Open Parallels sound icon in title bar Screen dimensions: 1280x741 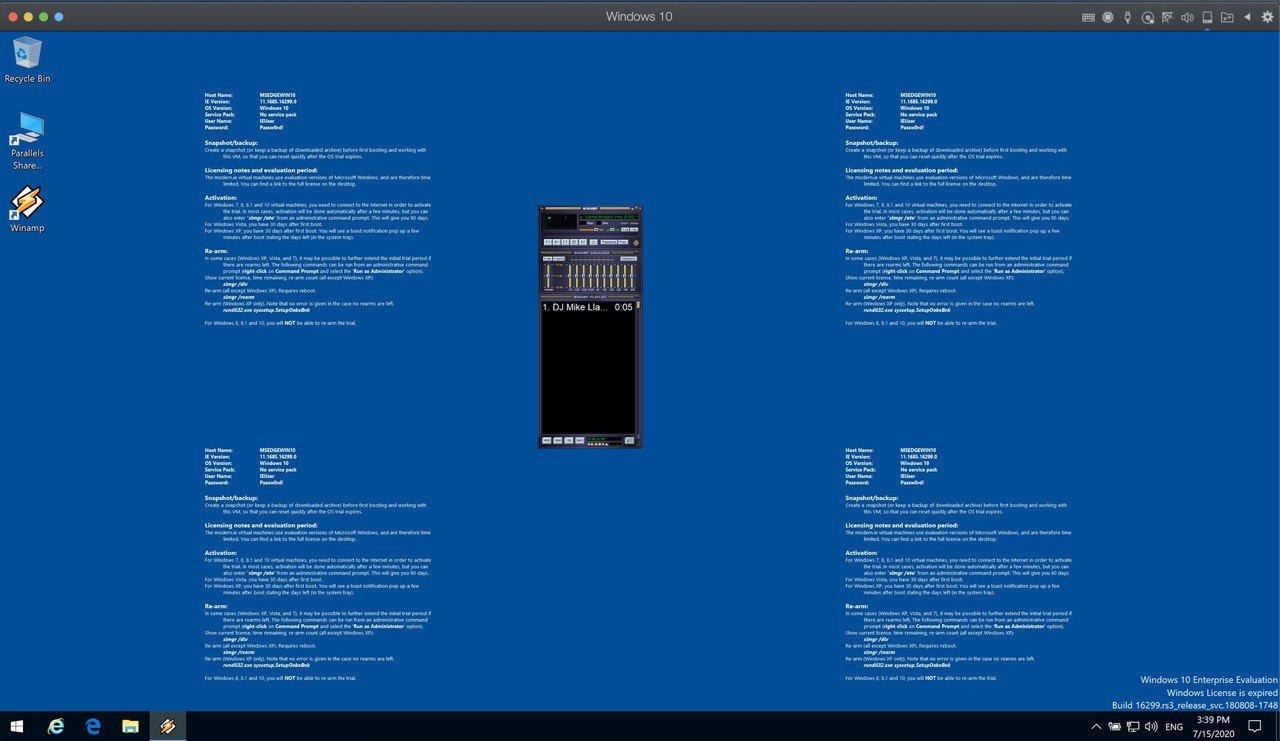pyautogui.click(x=1187, y=17)
